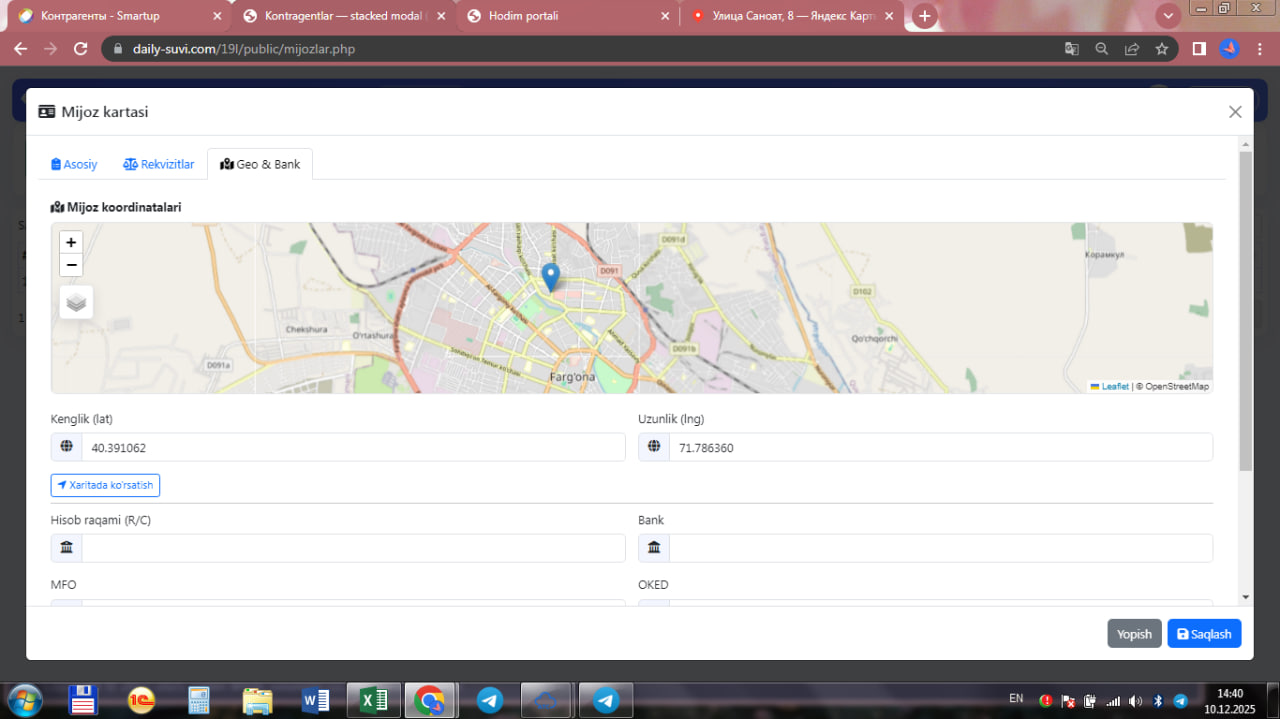
Task: Click the blue location marker on map
Action: [550, 276]
